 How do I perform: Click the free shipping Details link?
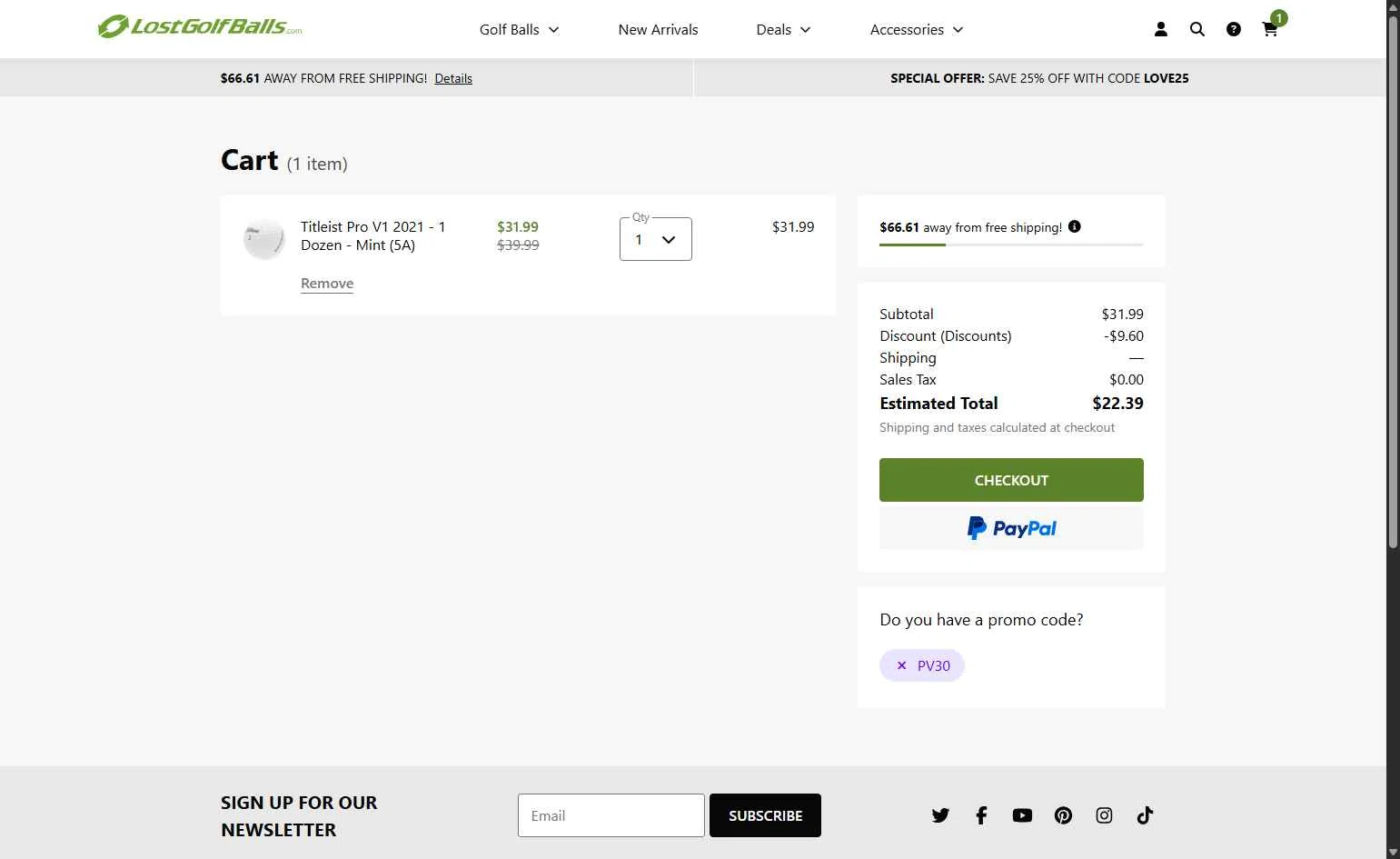pos(453,78)
